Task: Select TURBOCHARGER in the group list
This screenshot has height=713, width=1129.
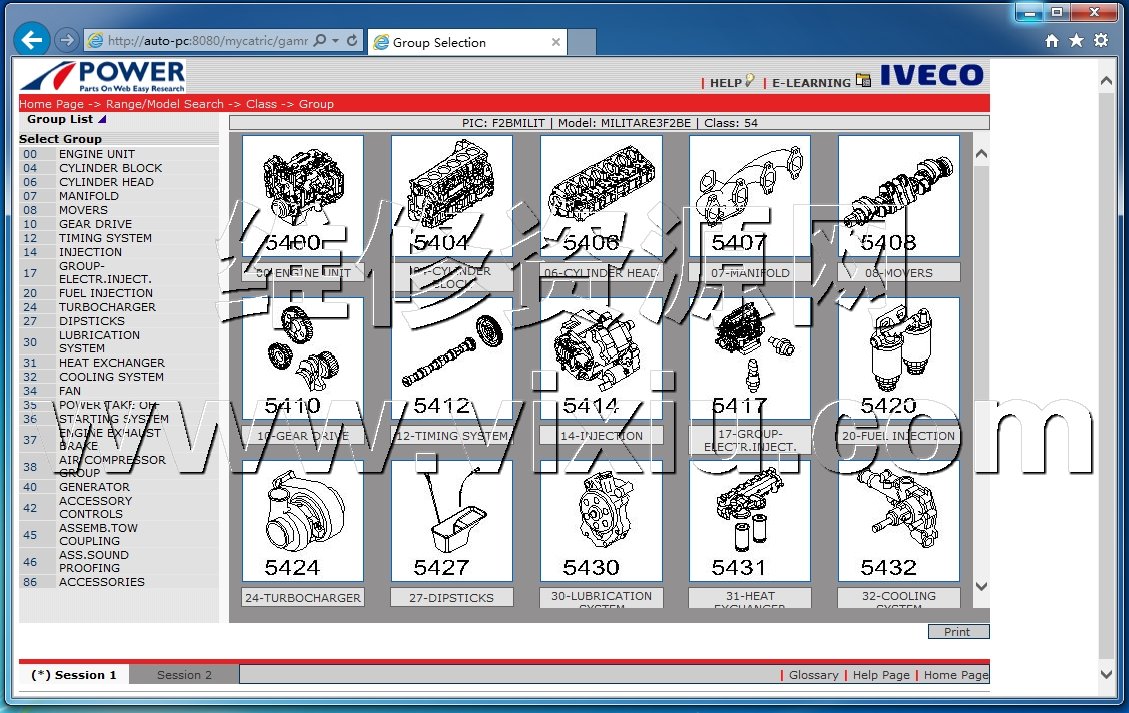Action: (107, 307)
